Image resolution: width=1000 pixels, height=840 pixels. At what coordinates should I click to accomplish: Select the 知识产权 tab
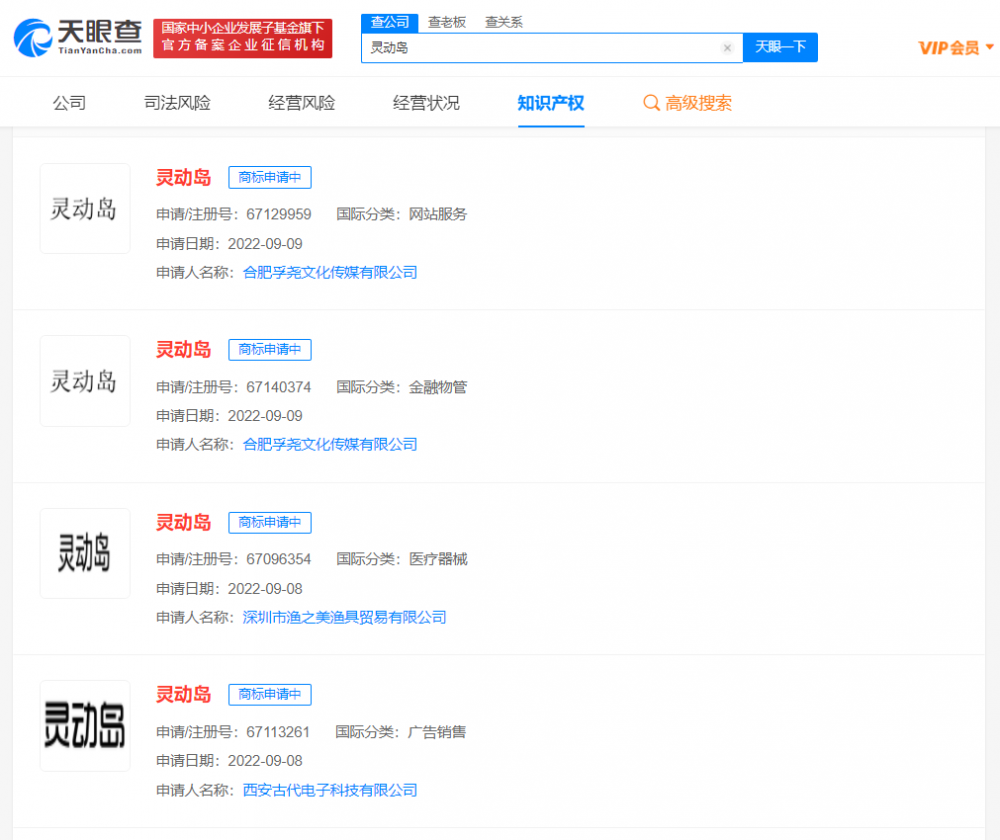point(551,103)
